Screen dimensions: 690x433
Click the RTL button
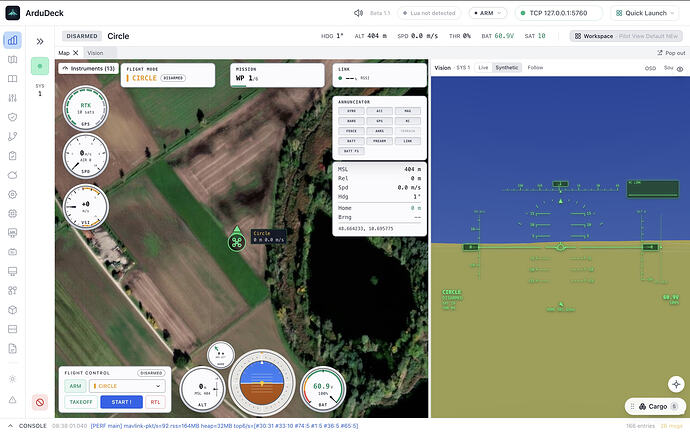click(155, 402)
